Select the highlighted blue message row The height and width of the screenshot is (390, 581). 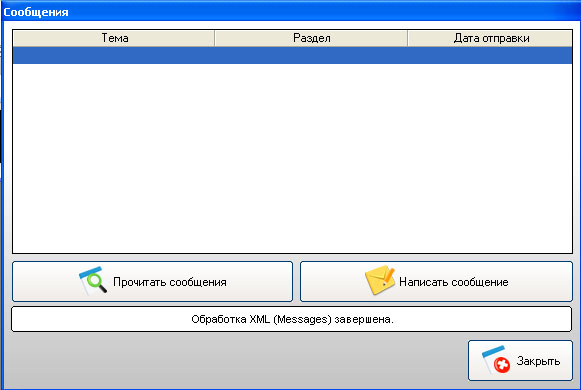pos(293,55)
